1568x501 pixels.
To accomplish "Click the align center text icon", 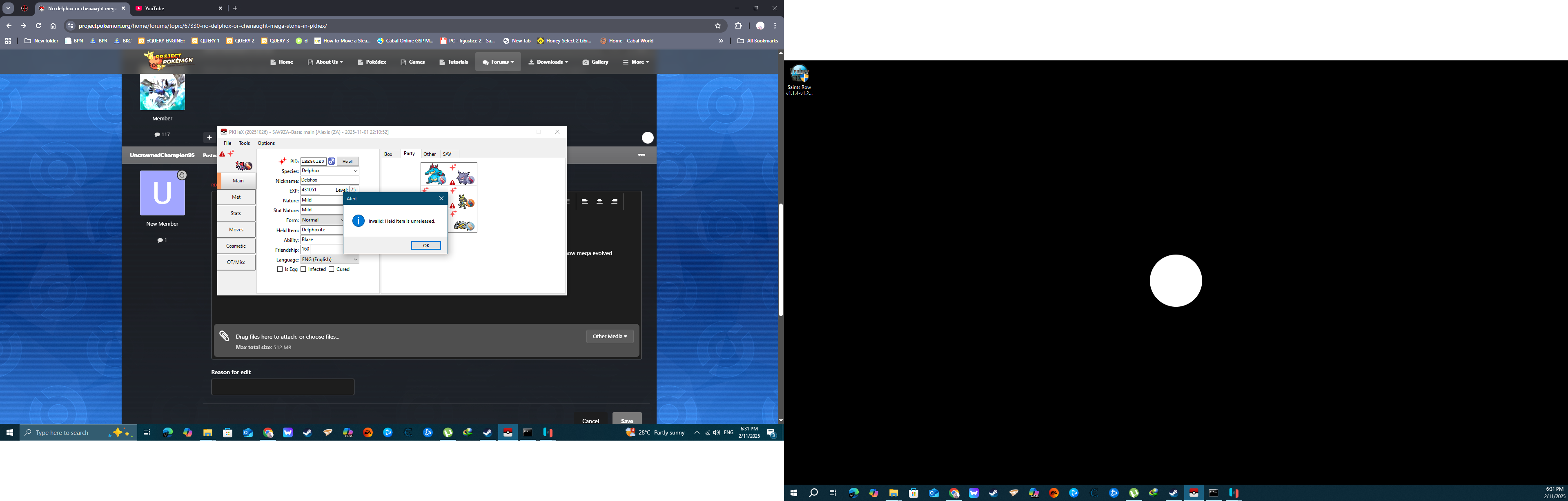I will [599, 201].
